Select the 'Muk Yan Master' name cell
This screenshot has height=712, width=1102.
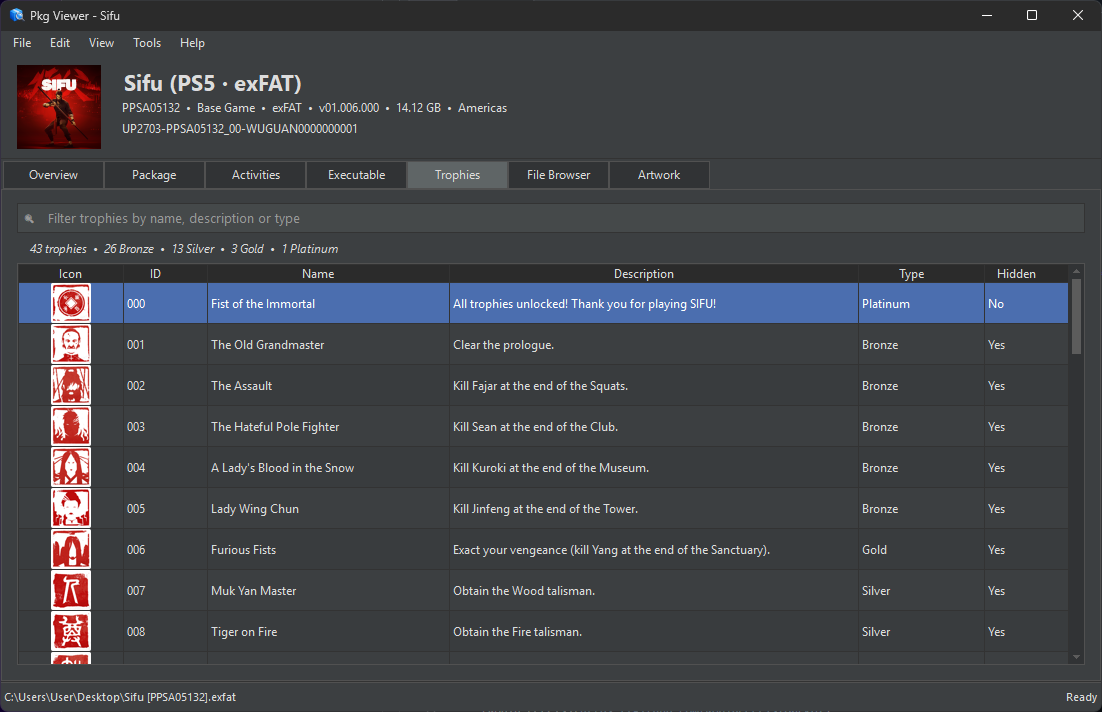[x=328, y=590]
